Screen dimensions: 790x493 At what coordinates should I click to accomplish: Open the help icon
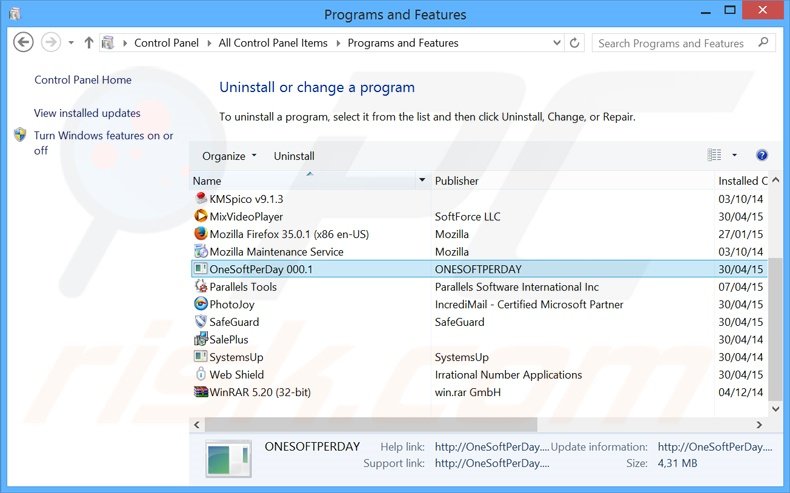762,155
